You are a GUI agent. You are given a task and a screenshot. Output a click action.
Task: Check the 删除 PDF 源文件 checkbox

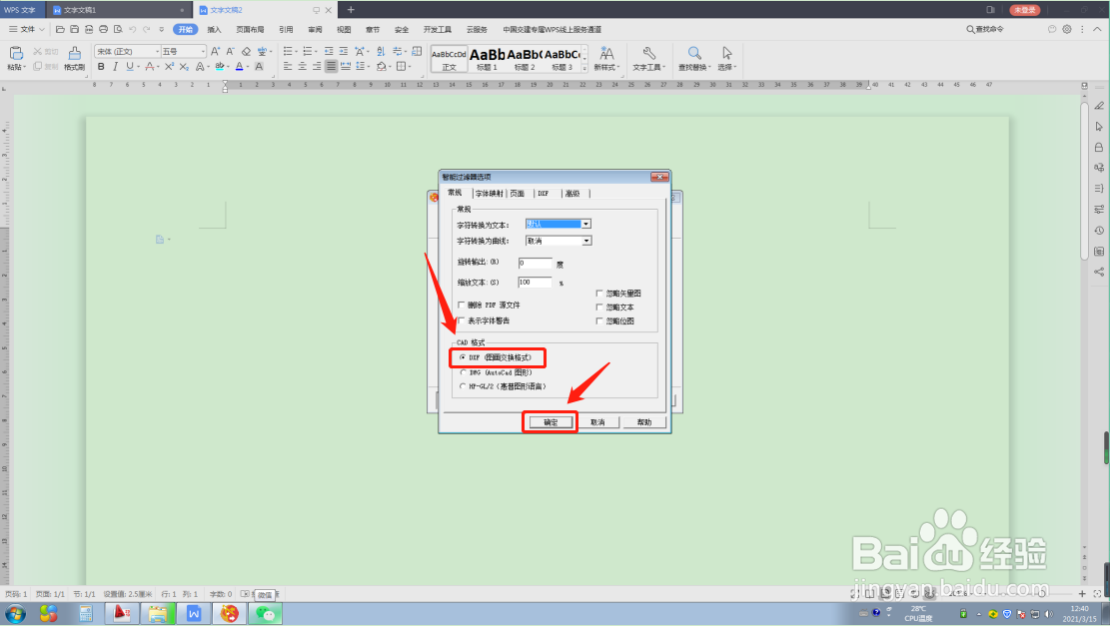462,305
